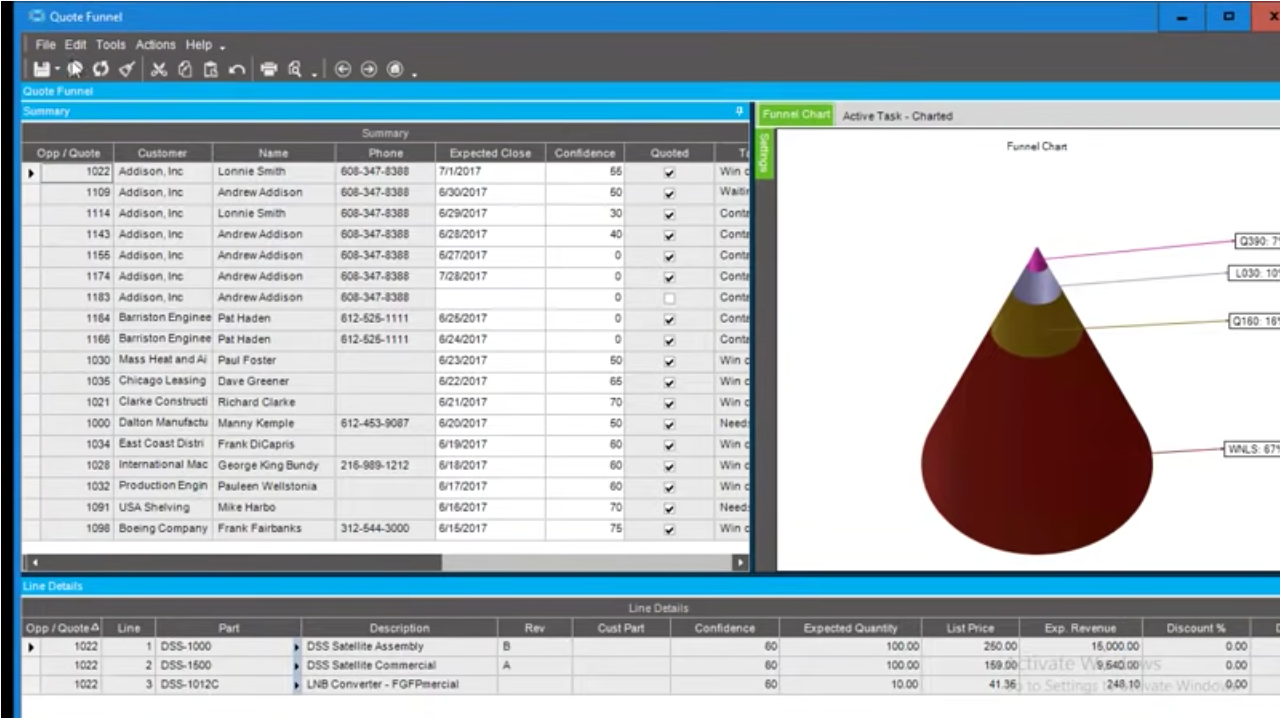Use the Cut scissors icon
1280x718 pixels.
[158, 68]
